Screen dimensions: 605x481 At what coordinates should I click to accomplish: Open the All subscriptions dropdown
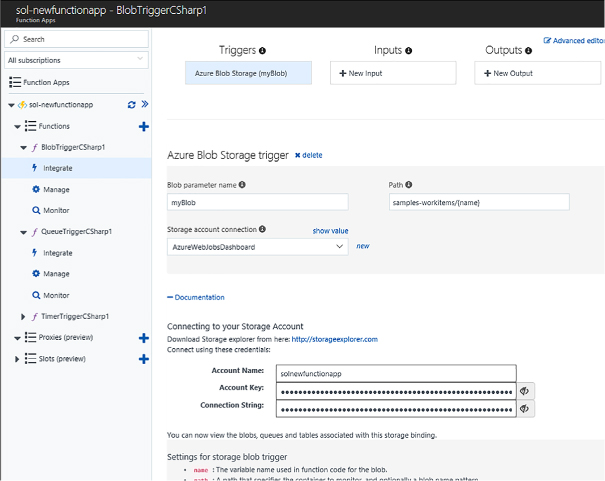pyautogui.click(x=76, y=60)
